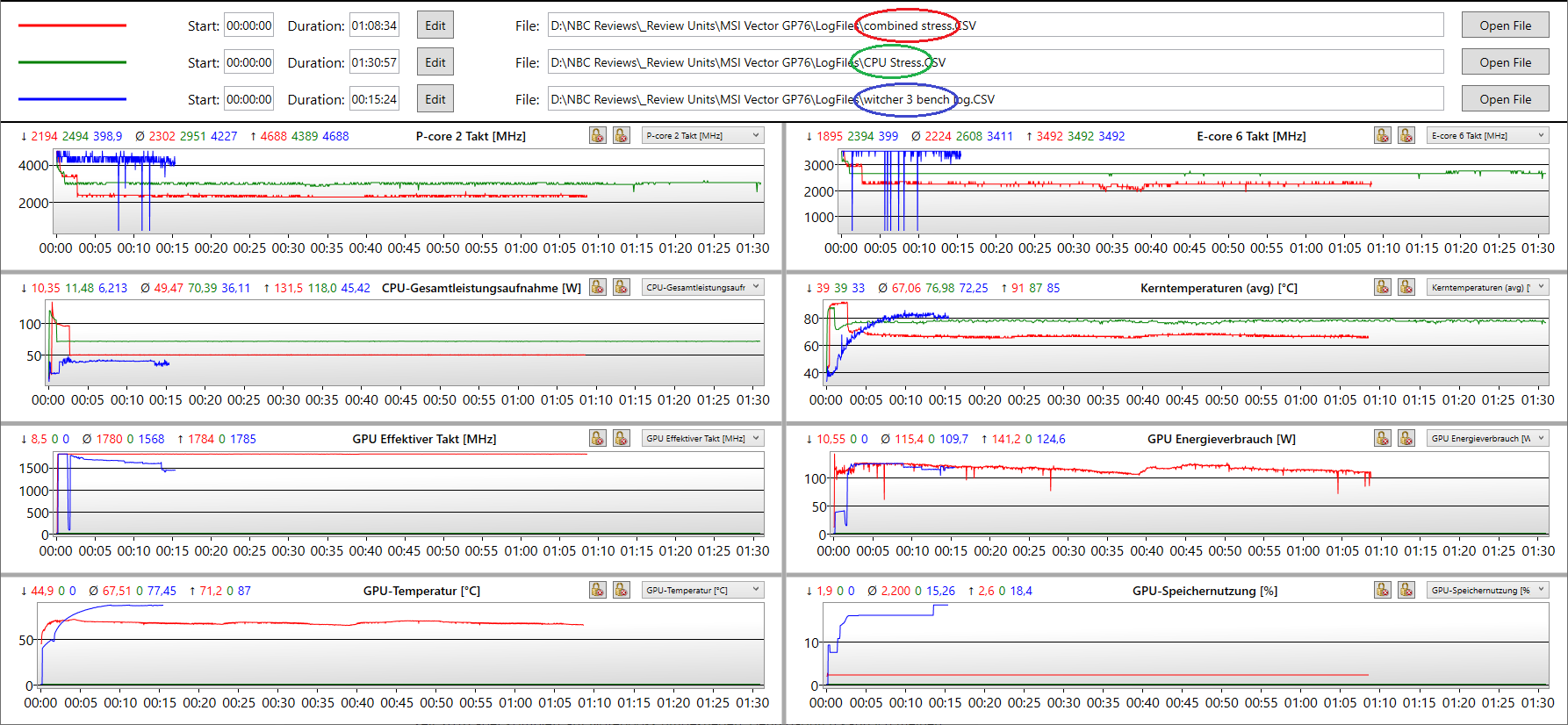Click left lock icon on E-core 6 Takt chart
1568x725 pixels.
[1382, 136]
